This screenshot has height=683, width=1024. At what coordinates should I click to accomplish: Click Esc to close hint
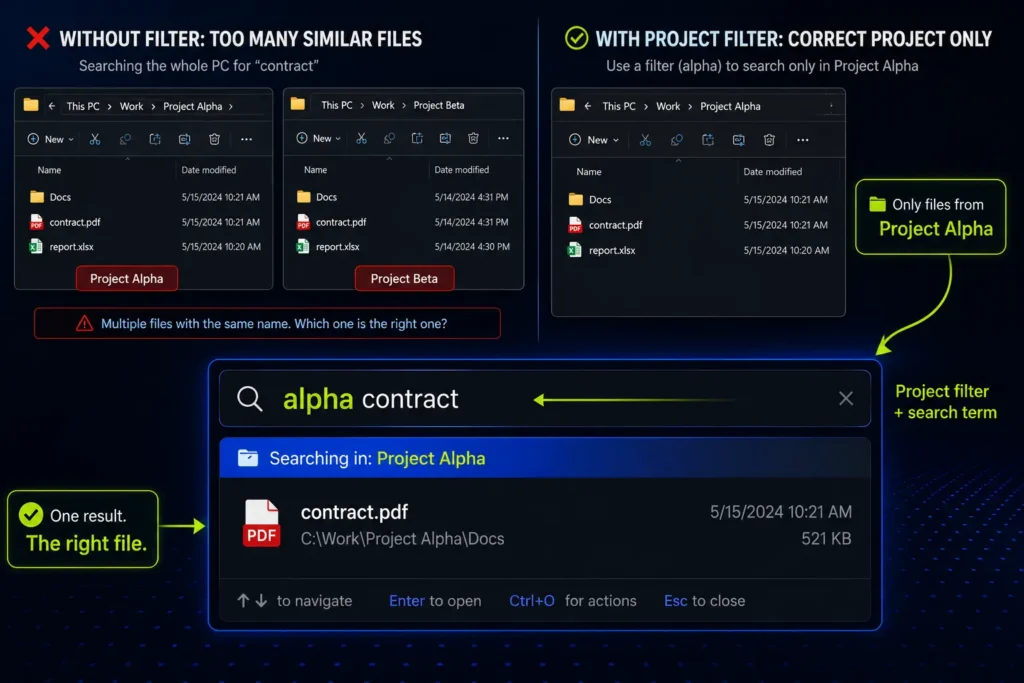[705, 601]
